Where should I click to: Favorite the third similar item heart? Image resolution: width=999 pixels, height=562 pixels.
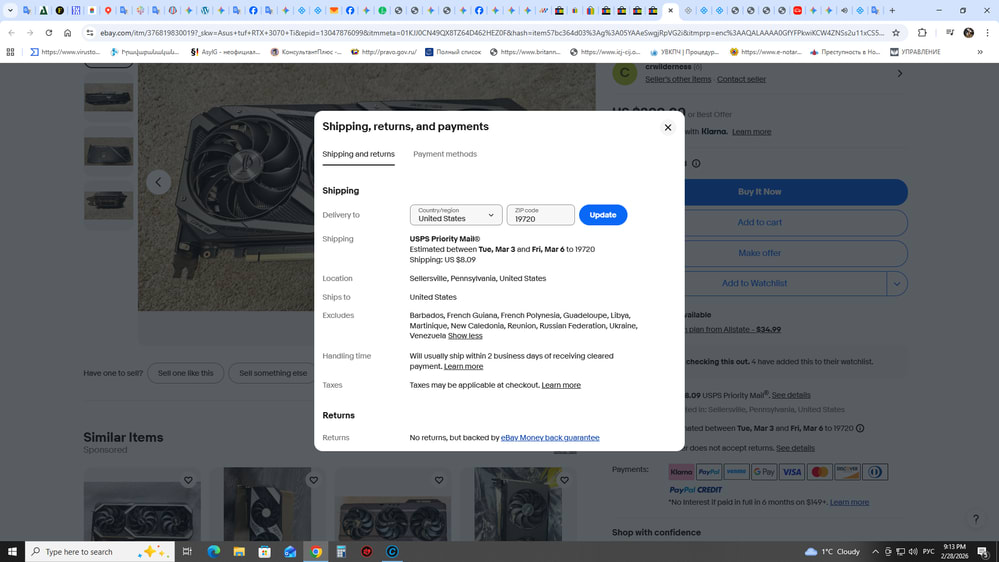(x=439, y=480)
